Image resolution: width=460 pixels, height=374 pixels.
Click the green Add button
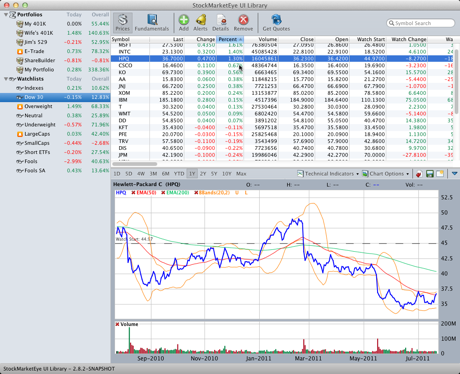pyautogui.click(x=184, y=23)
